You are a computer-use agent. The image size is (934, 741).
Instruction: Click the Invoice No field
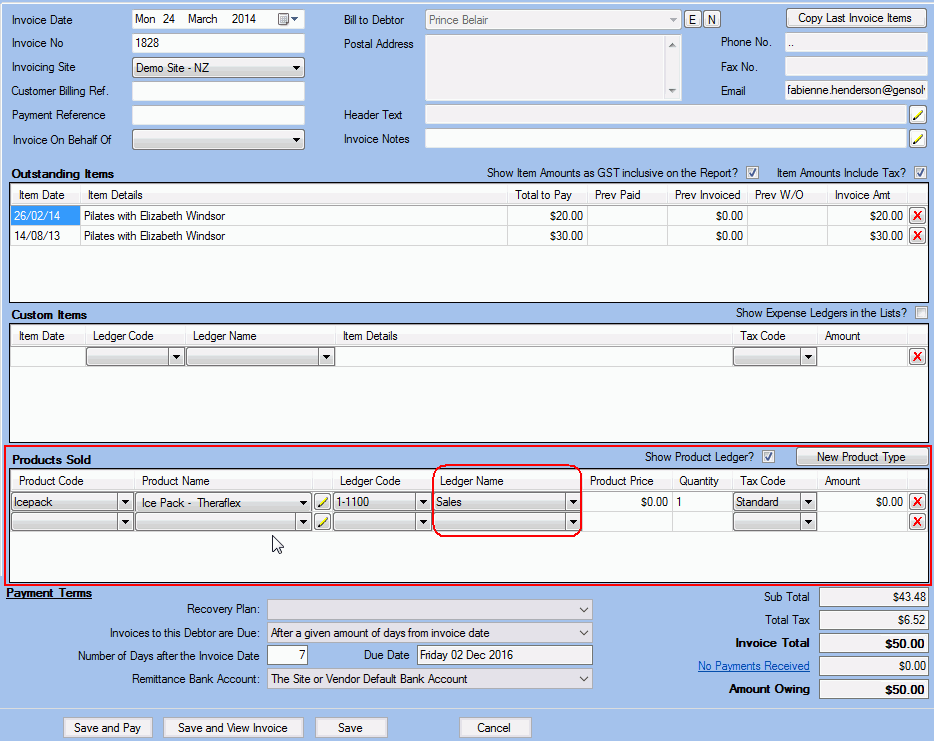tap(218, 43)
